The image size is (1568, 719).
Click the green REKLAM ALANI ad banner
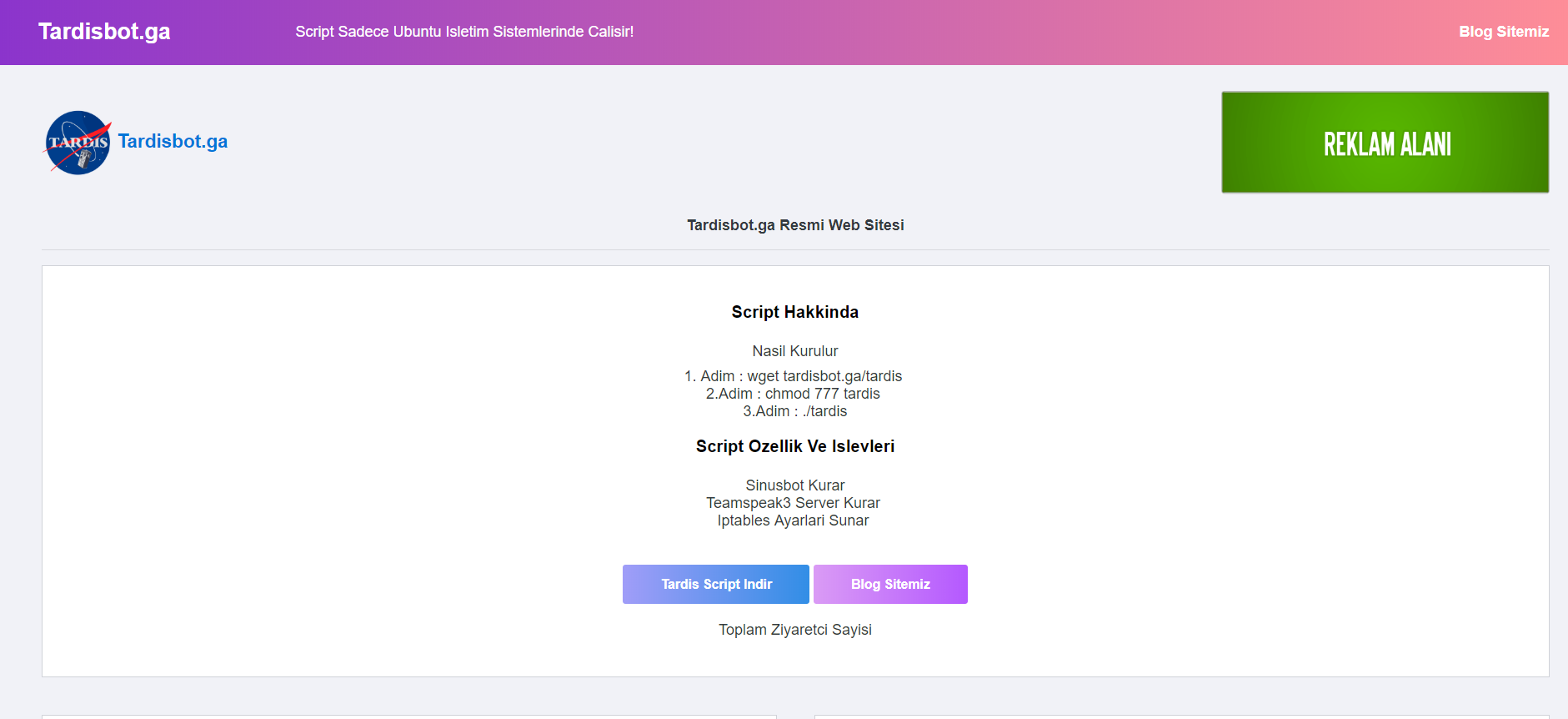point(1385,143)
